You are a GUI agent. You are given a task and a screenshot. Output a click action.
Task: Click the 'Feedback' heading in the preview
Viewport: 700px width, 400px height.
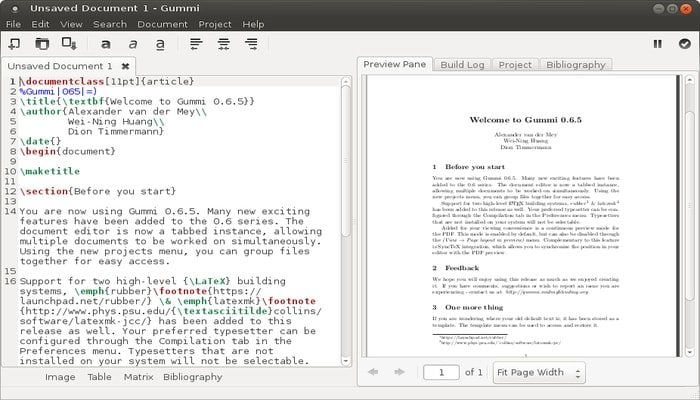click(462, 268)
